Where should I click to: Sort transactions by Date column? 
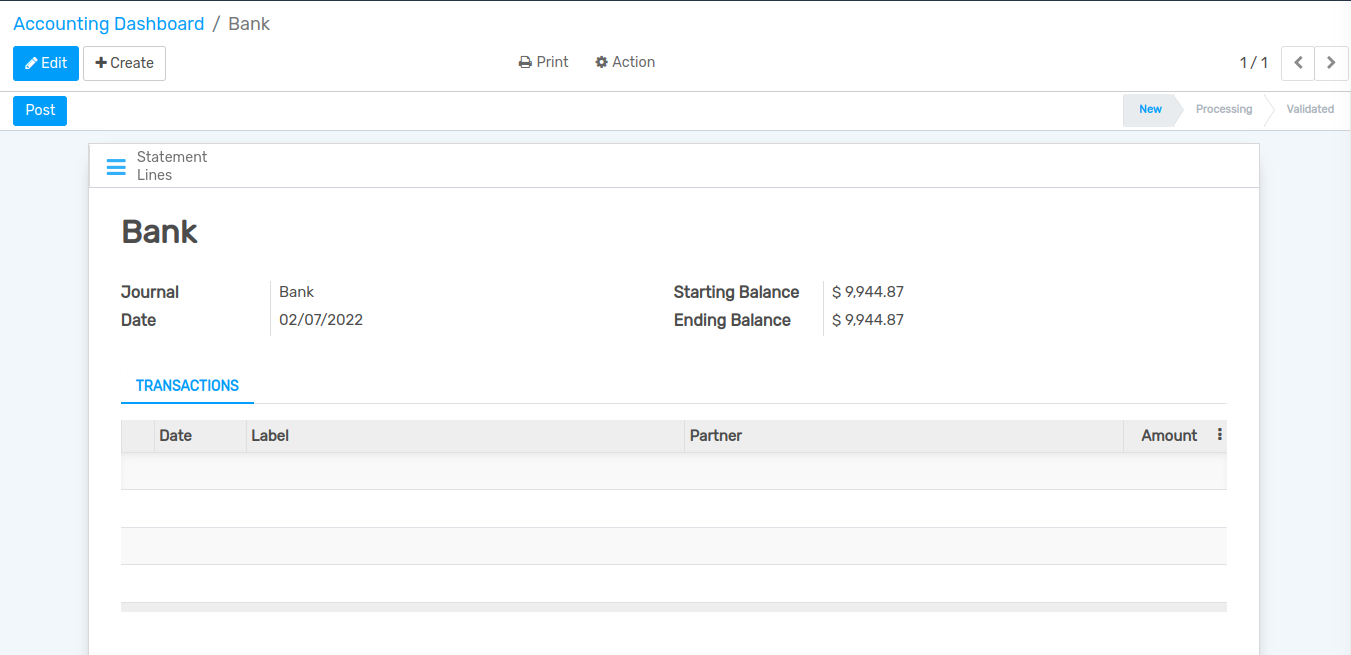[x=176, y=436]
